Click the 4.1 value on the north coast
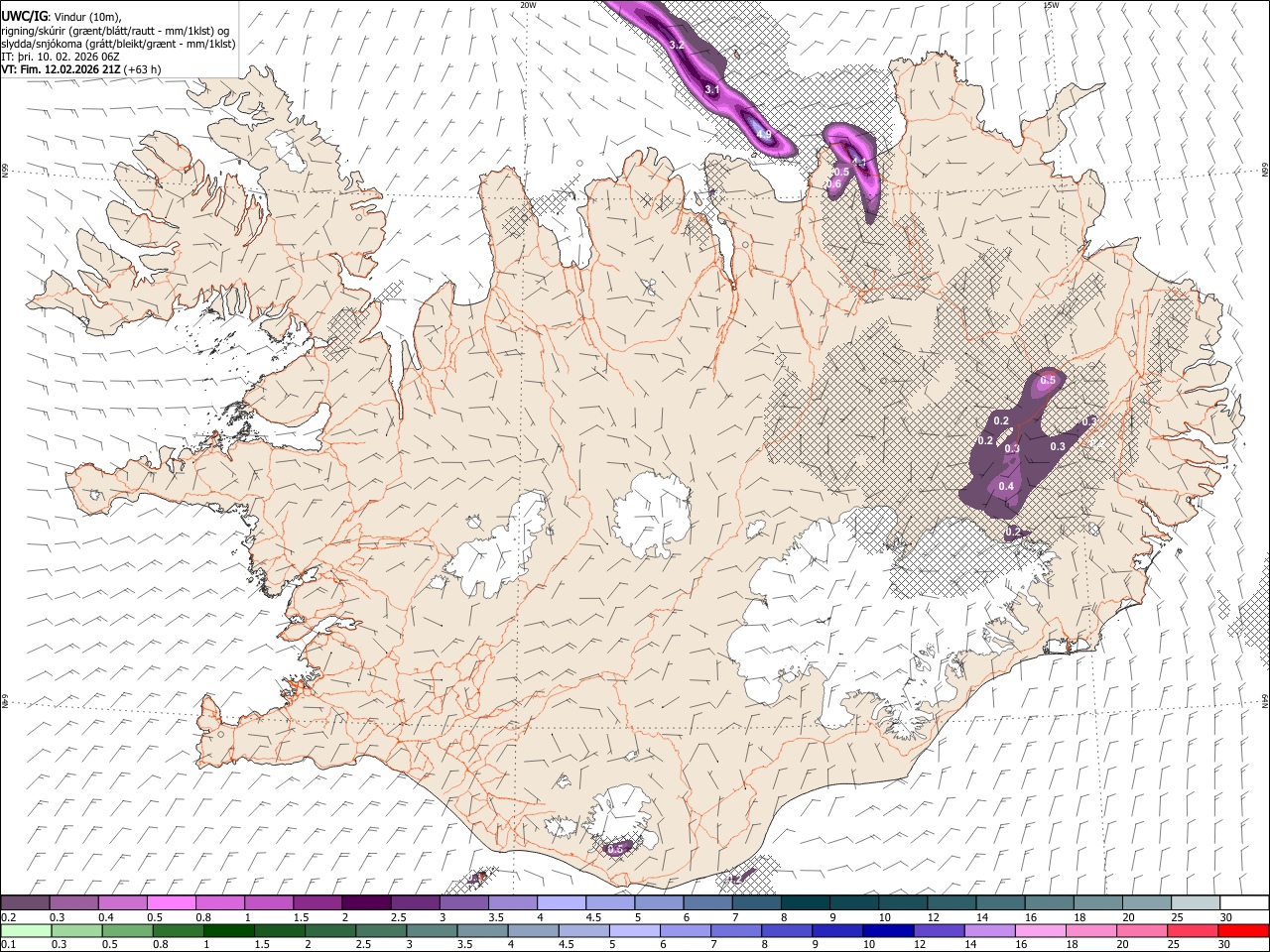 click(x=859, y=162)
